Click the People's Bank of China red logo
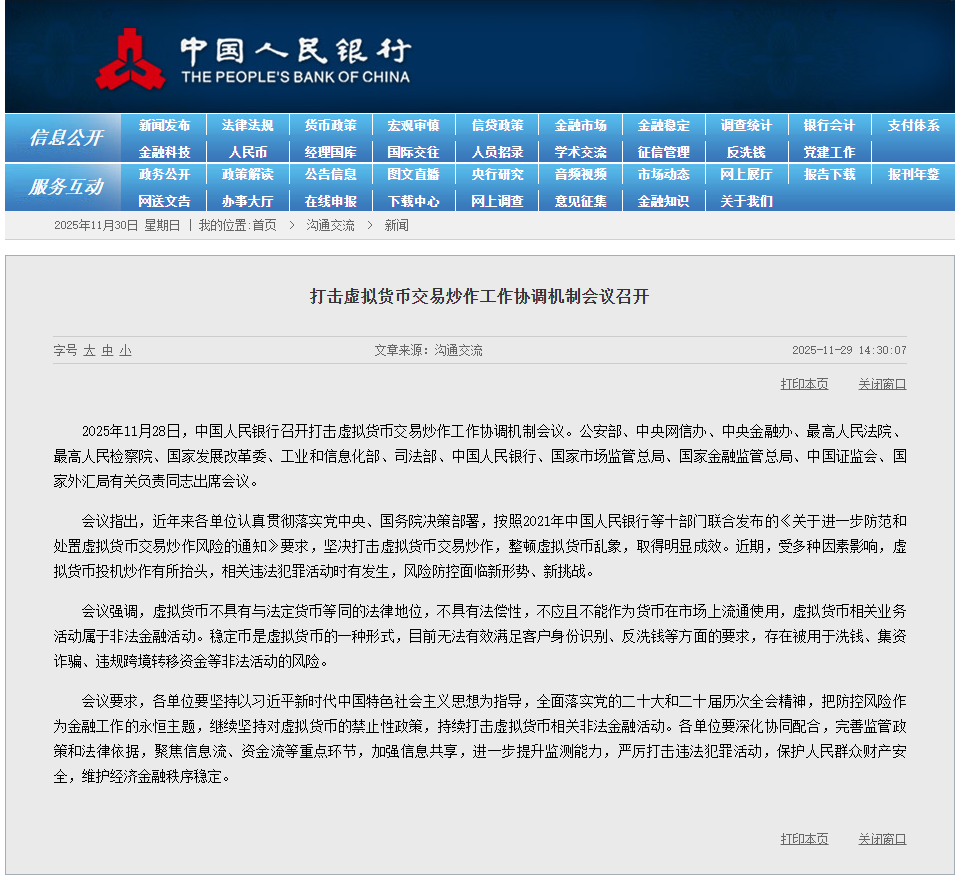 [130, 59]
